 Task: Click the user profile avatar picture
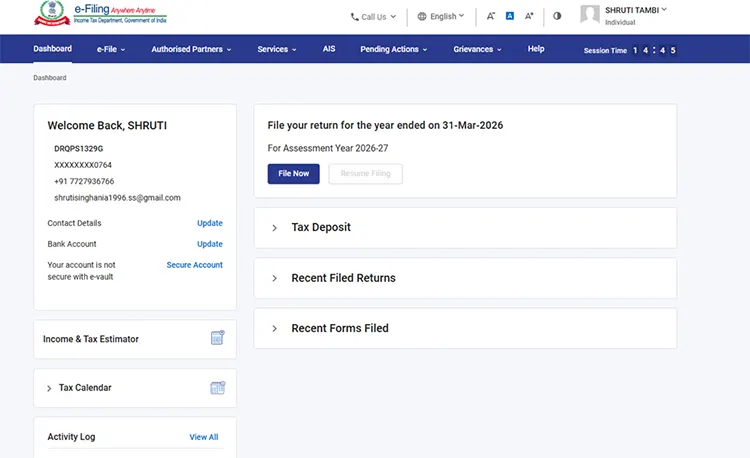pos(590,14)
